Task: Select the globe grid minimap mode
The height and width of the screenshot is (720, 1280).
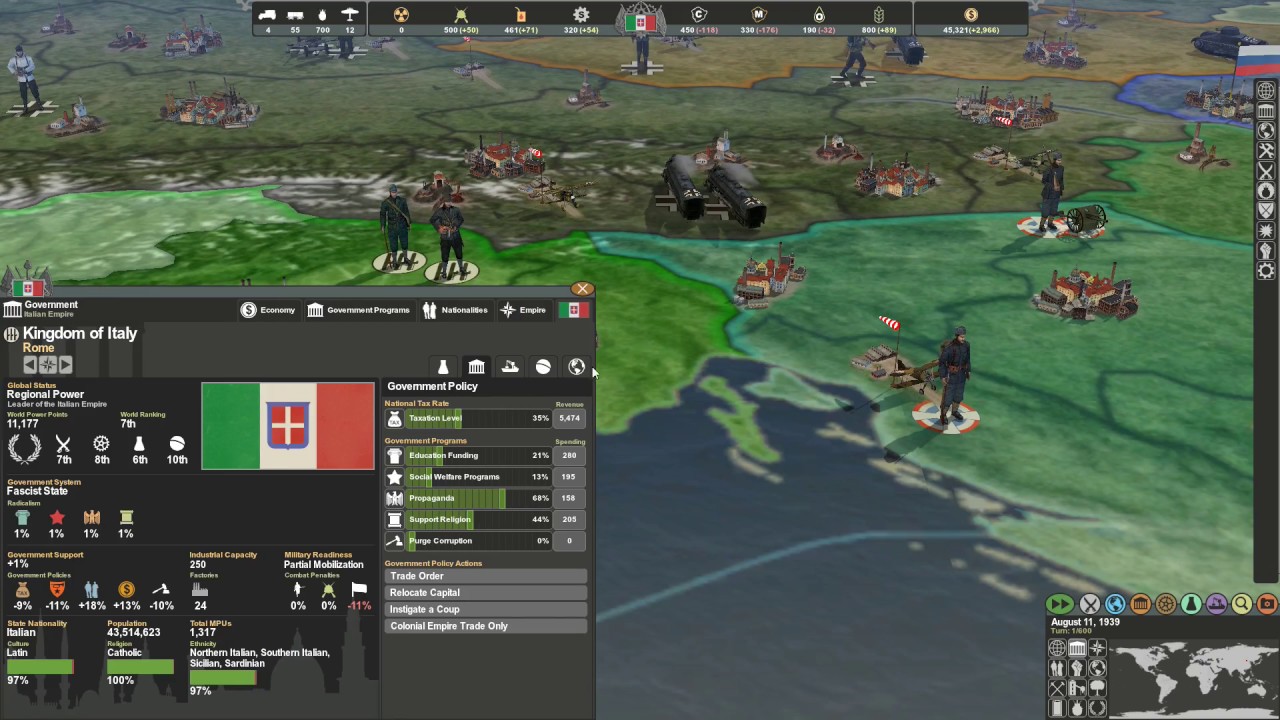Action: pos(1057,648)
